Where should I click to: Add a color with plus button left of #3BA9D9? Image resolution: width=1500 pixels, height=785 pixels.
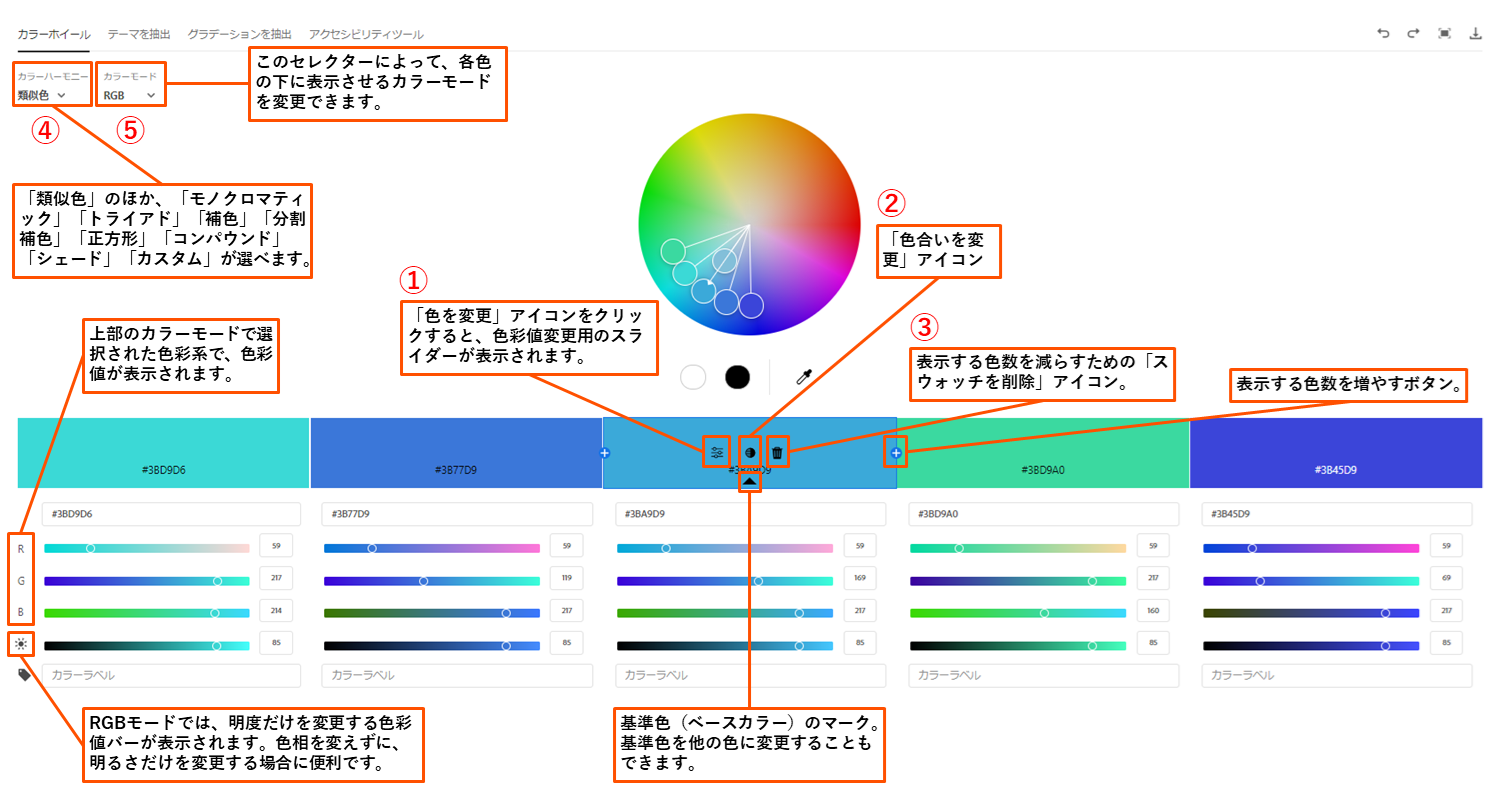coord(604,453)
